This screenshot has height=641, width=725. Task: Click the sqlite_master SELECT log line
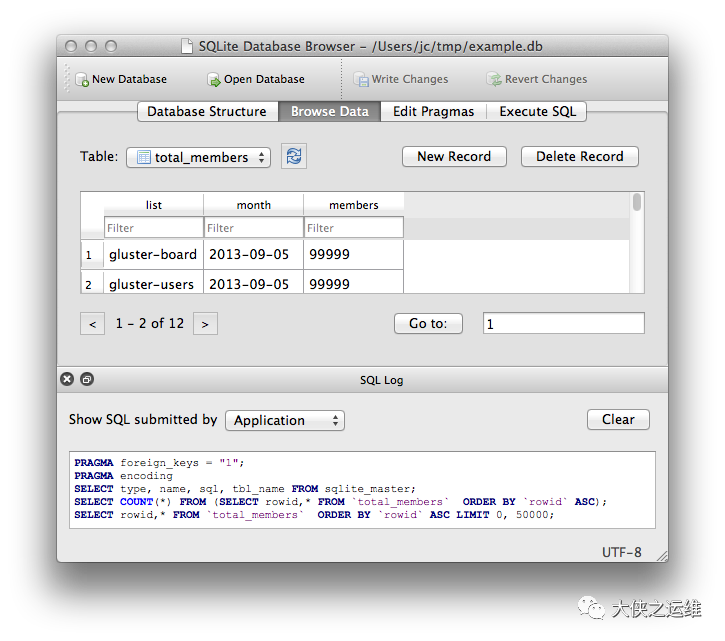(245, 488)
